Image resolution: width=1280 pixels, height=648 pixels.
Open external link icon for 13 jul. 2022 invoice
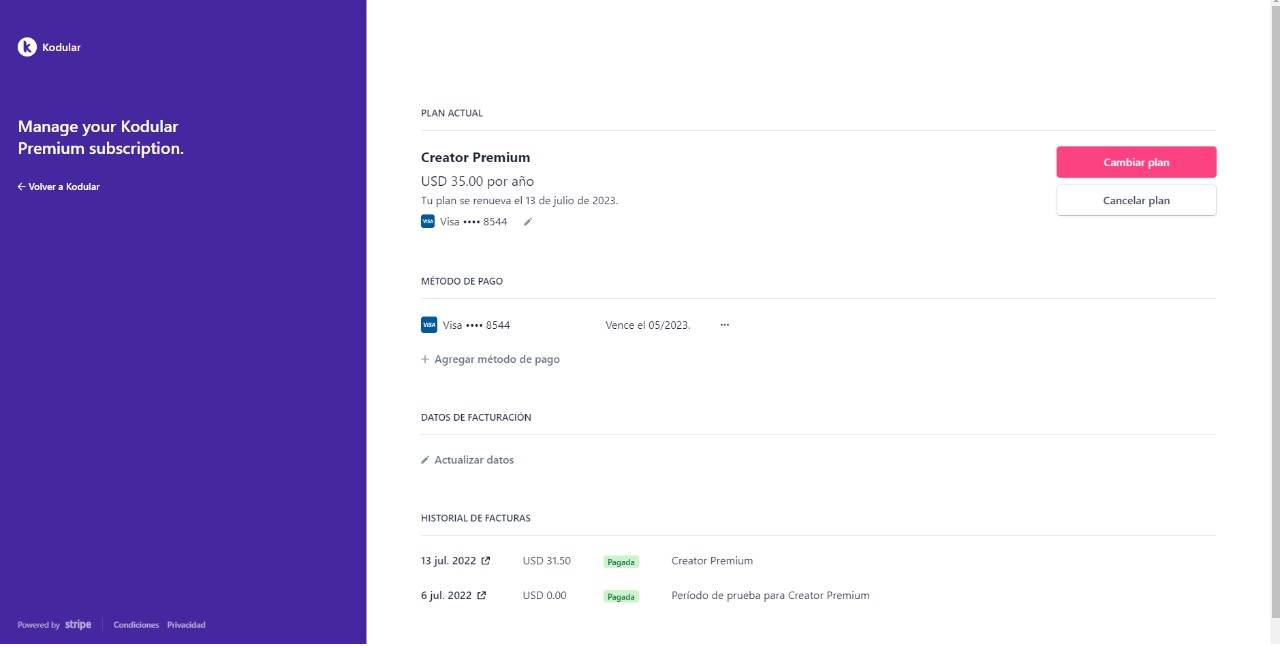pyautogui.click(x=486, y=561)
